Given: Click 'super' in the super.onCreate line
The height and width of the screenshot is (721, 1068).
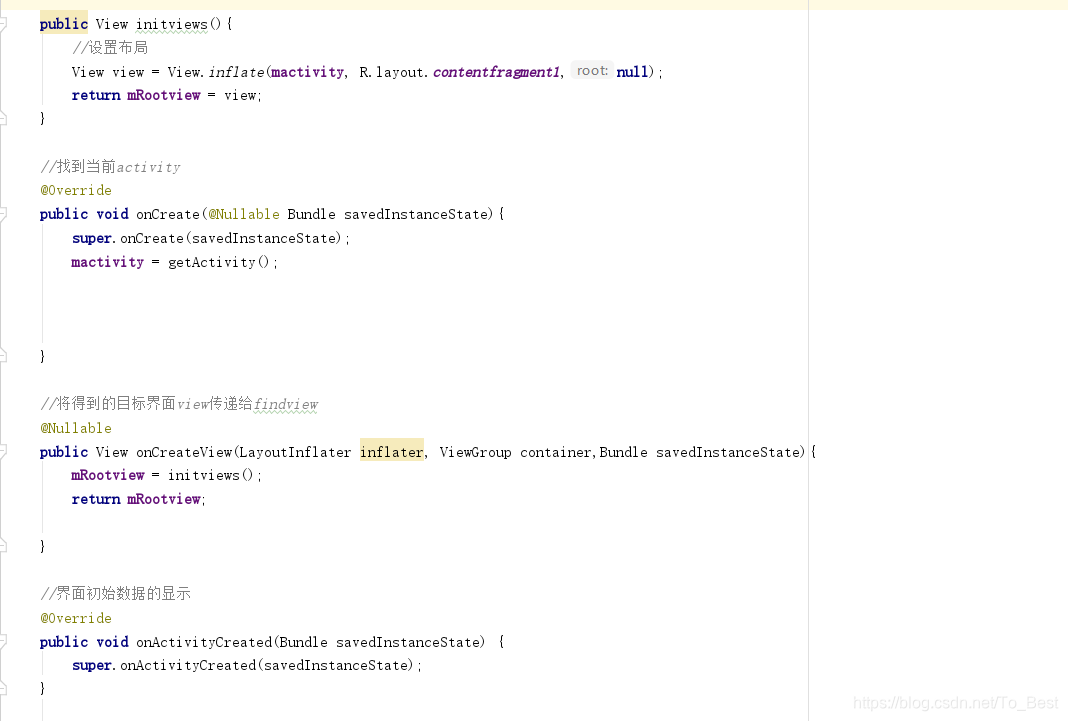Looking at the screenshot, I should [x=91, y=238].
